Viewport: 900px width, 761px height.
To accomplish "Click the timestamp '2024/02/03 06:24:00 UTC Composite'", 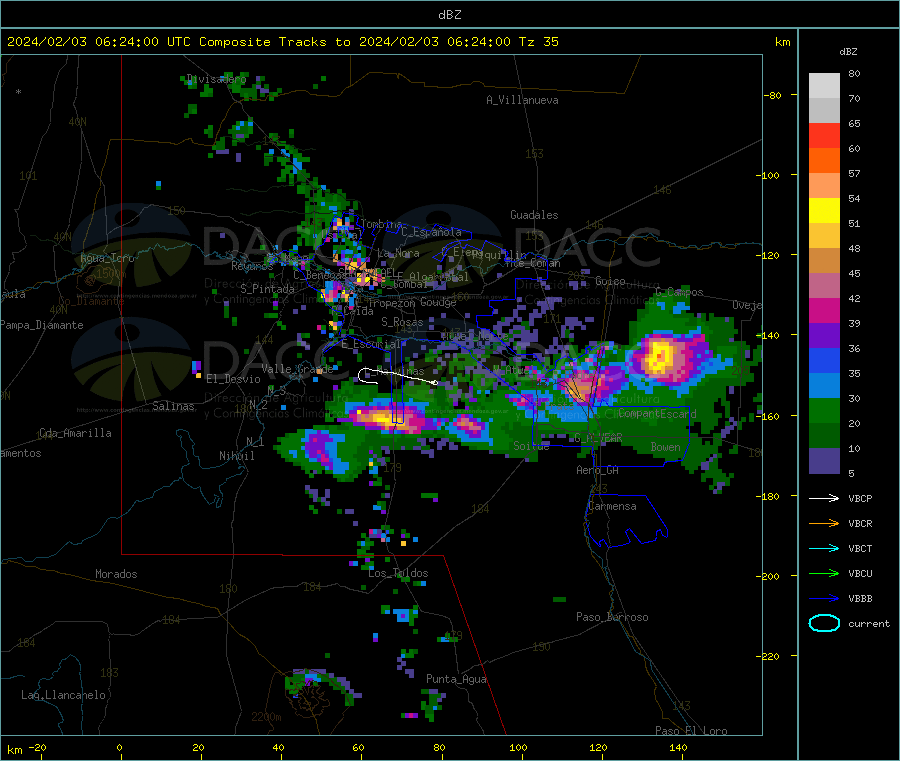I will coord(138,42).
